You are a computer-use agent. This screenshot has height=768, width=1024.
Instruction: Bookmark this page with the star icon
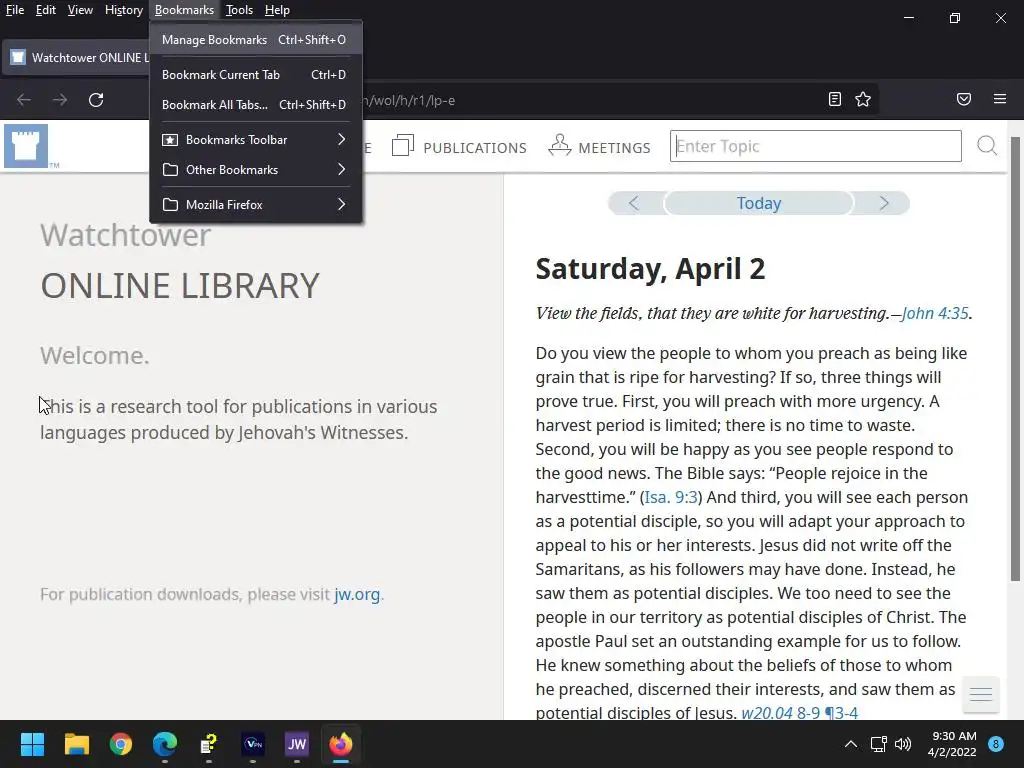863,99
